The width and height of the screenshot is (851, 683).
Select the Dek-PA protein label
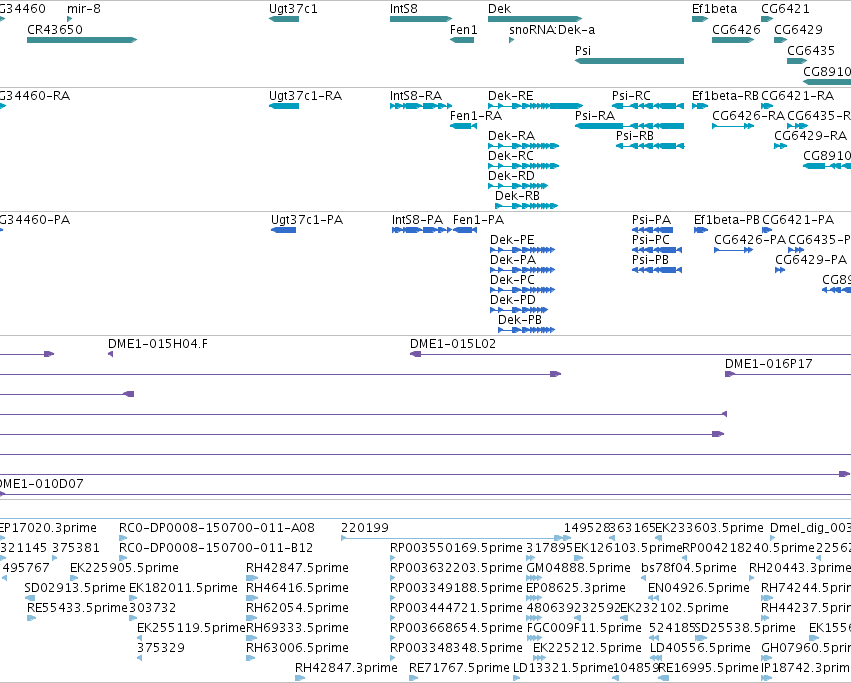(x=513, y=260)
